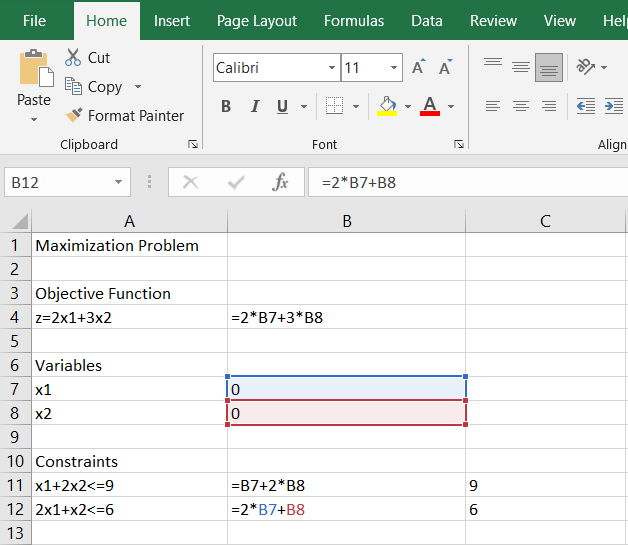Image resolution: width=628 pixels, height=545 pixels.
Task: Open the Calibri font name dropdown
Action: click(332, 68)
